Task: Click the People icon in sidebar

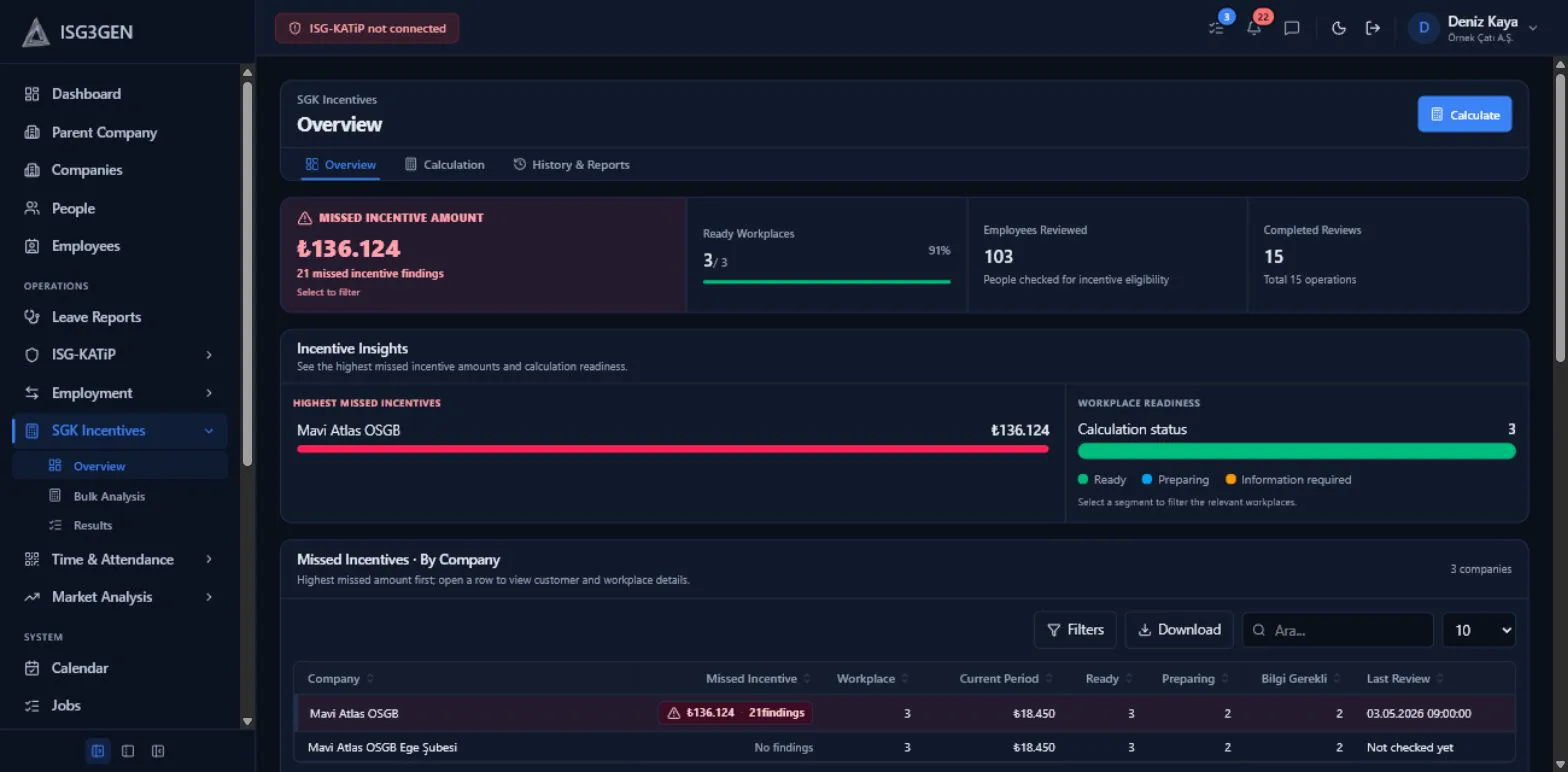Action: click(x=32, y=208)
